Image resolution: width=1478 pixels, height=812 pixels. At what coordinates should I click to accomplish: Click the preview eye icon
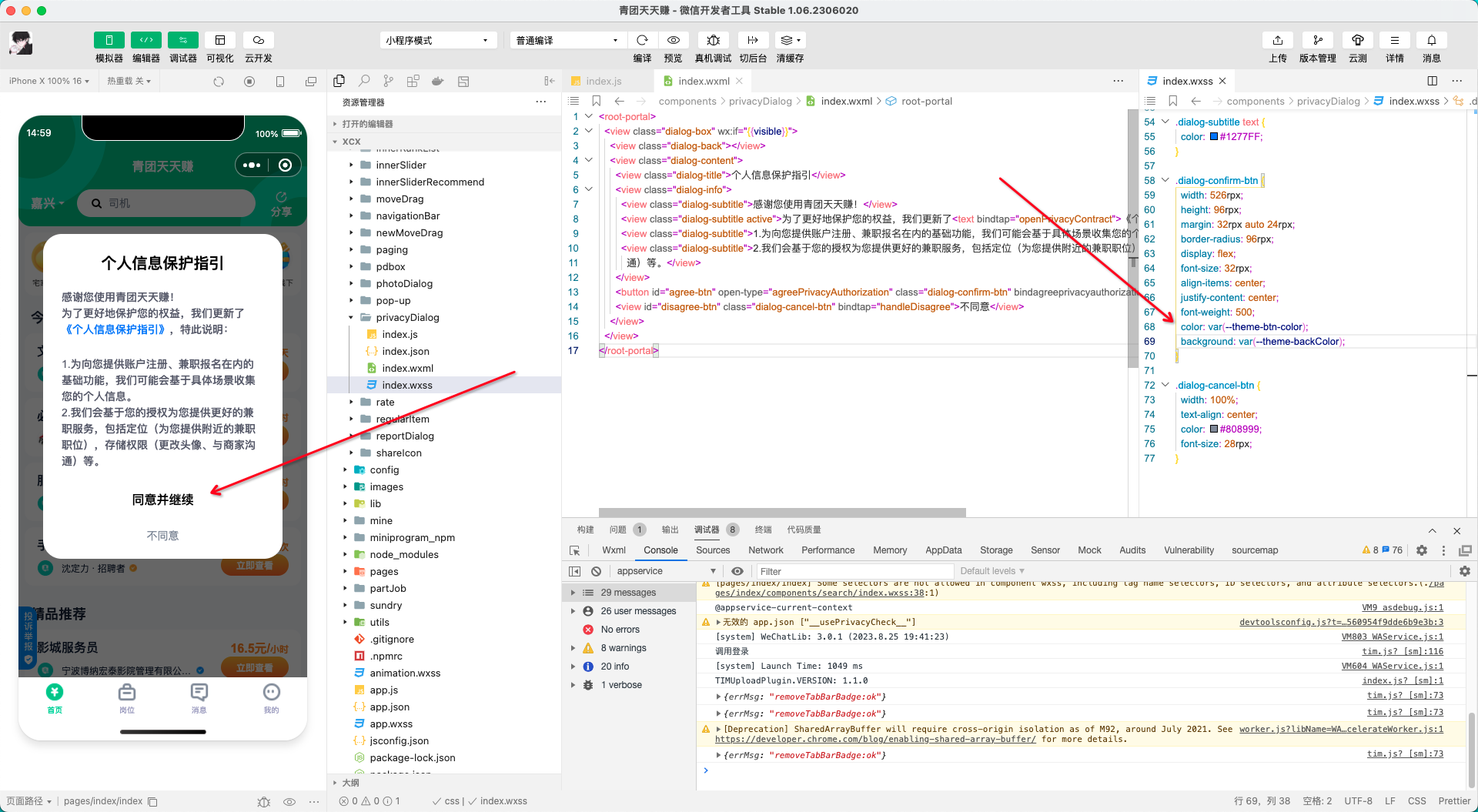click(x=674, y=40)
